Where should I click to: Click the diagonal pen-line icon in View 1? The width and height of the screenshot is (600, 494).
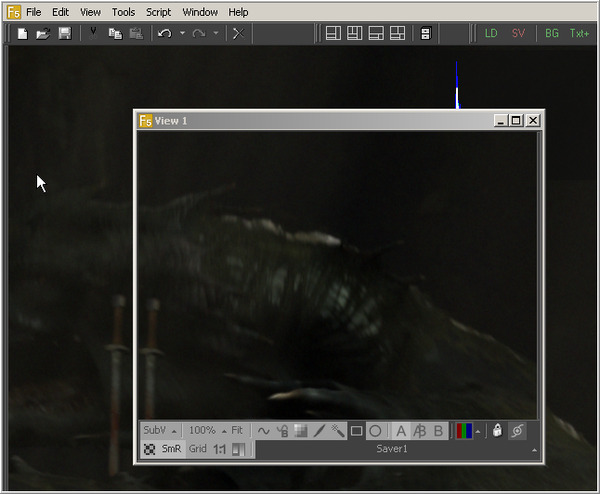click(319, 431)
